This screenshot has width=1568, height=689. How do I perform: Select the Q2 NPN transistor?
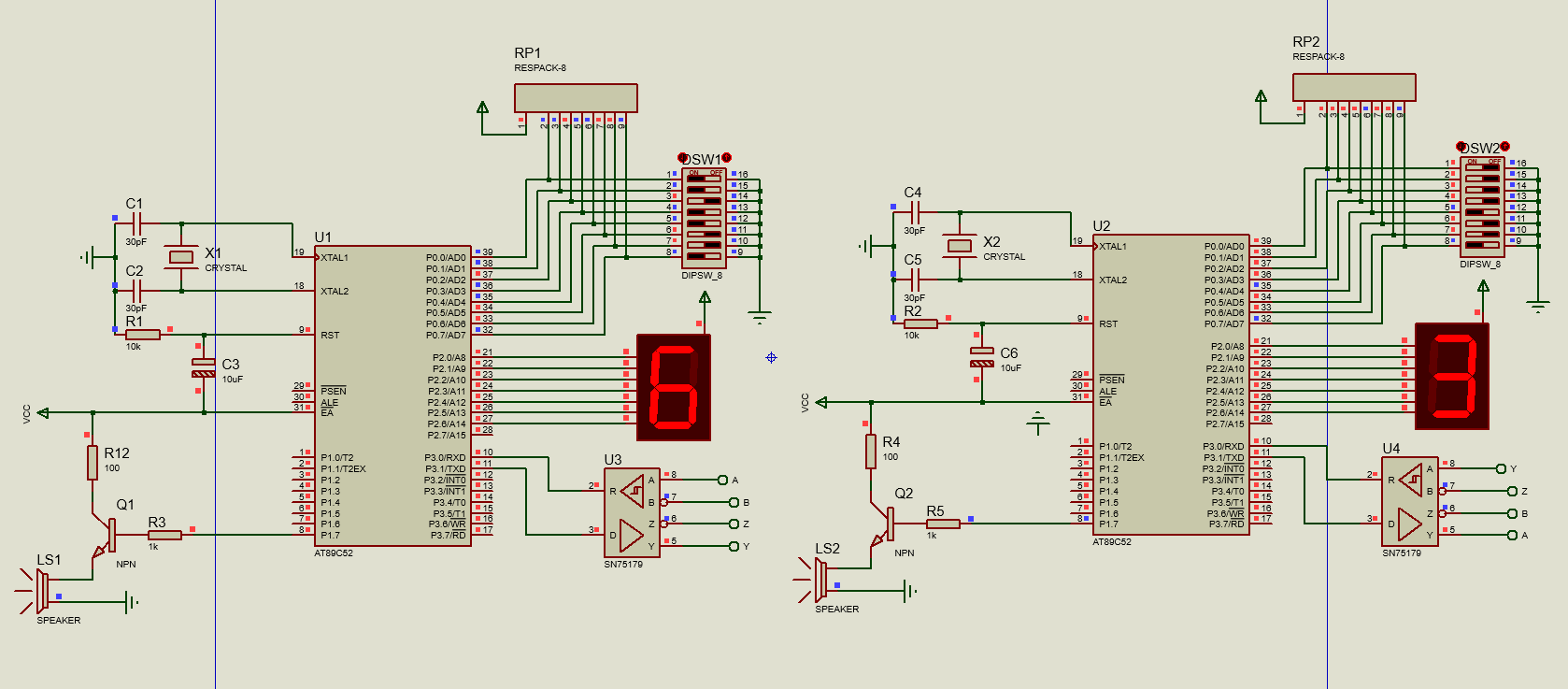coord(883,525)
